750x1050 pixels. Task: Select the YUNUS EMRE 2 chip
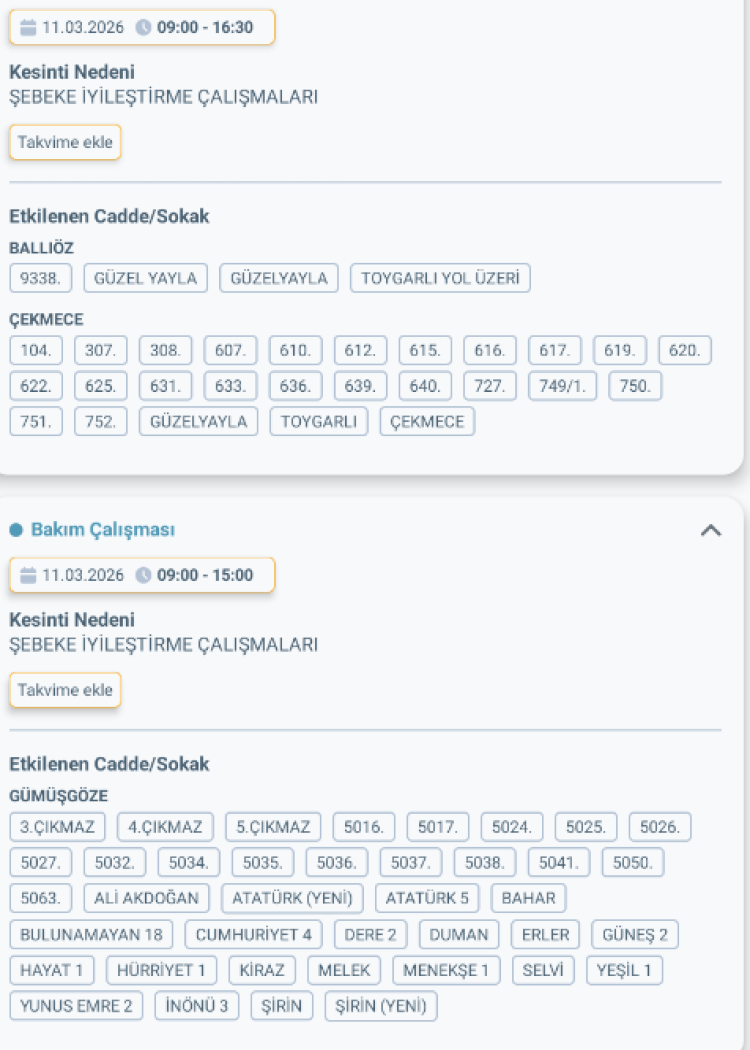tap(77, 1006)
